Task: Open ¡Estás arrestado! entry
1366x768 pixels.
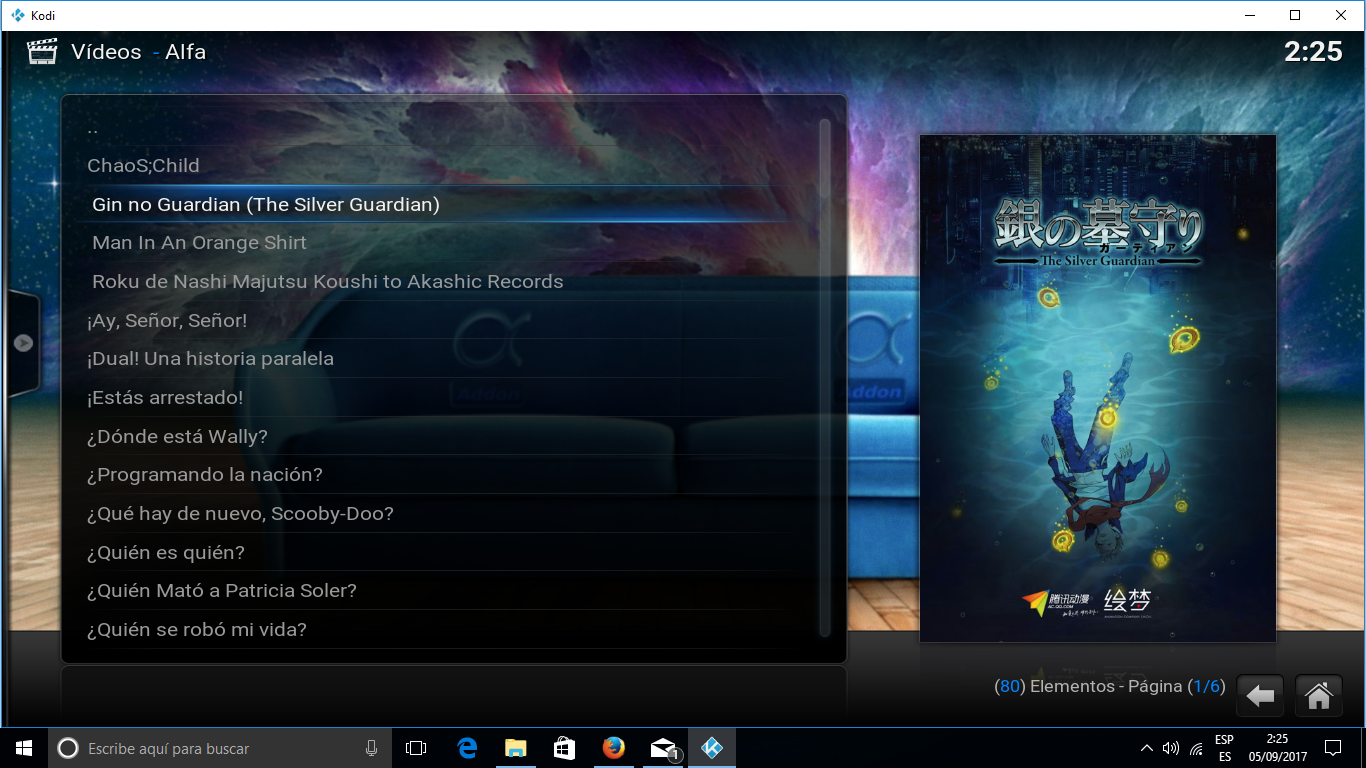Action: coord(440,398)
